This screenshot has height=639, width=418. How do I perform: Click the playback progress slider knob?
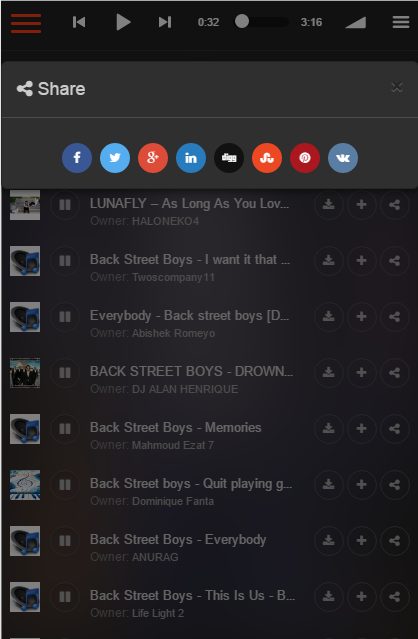[242, 21]
